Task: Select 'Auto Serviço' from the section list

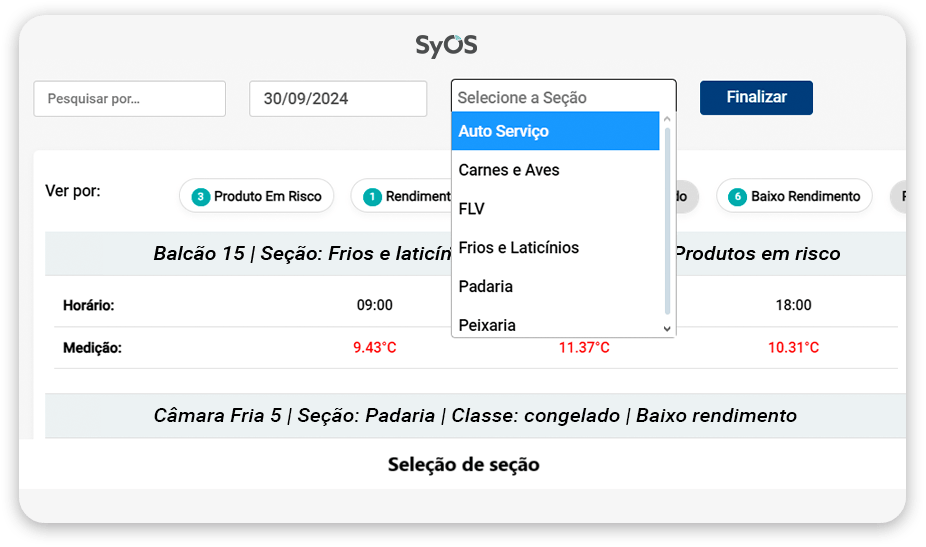Action: [x=555, y=131]
